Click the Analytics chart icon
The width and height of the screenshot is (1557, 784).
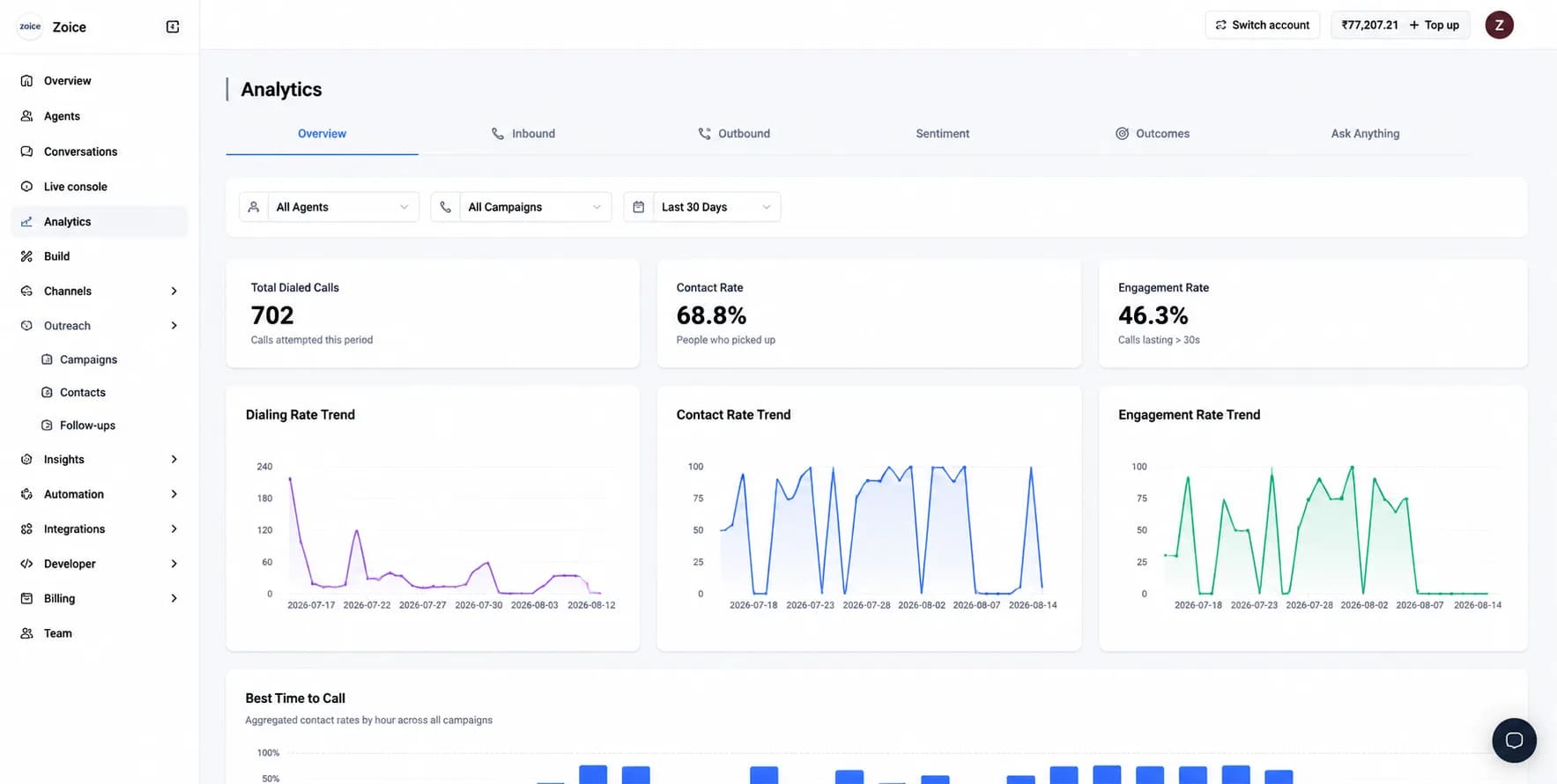point(26,222)
